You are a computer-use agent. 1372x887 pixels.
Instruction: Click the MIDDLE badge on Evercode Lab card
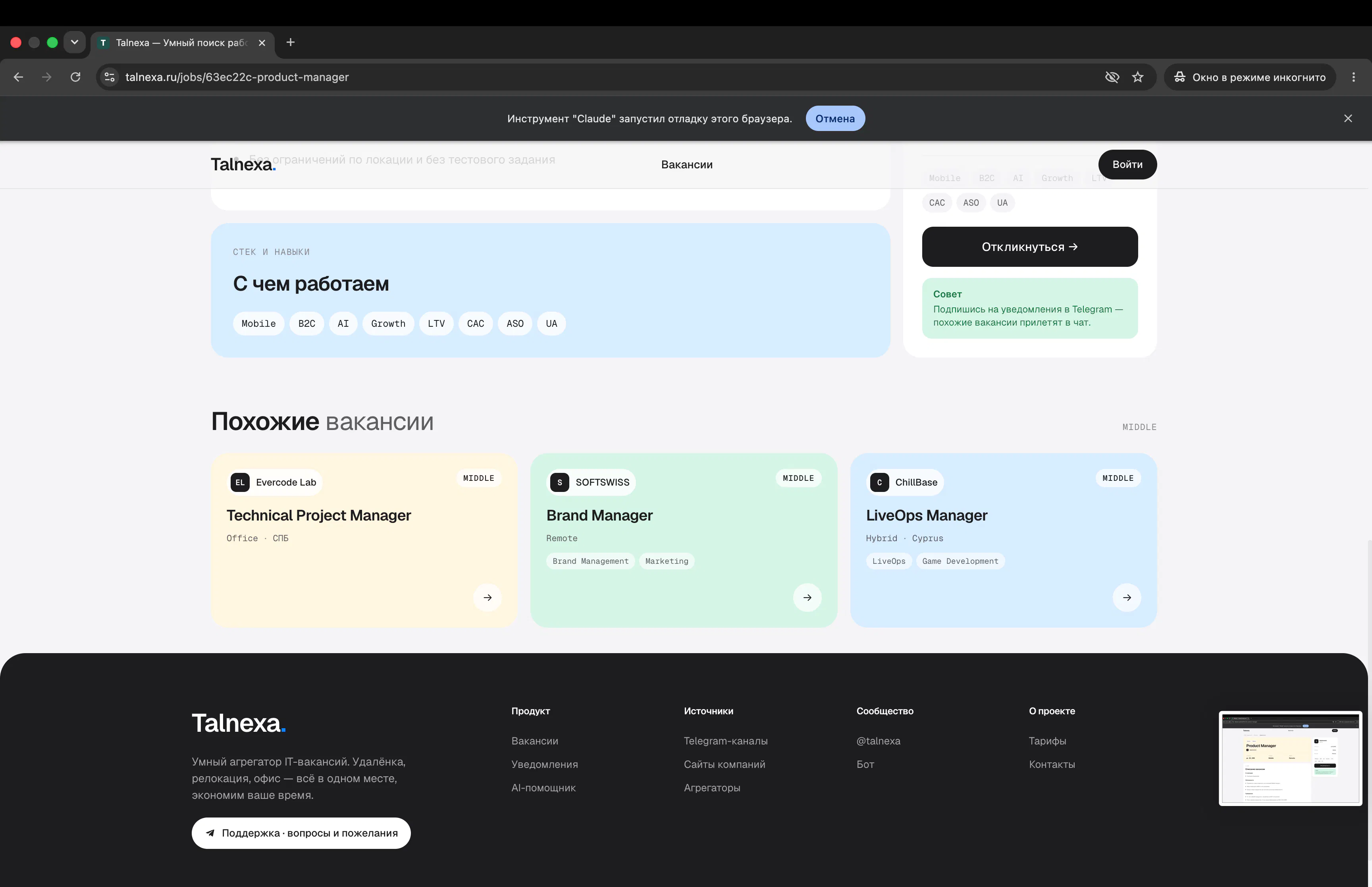[478, 478]
